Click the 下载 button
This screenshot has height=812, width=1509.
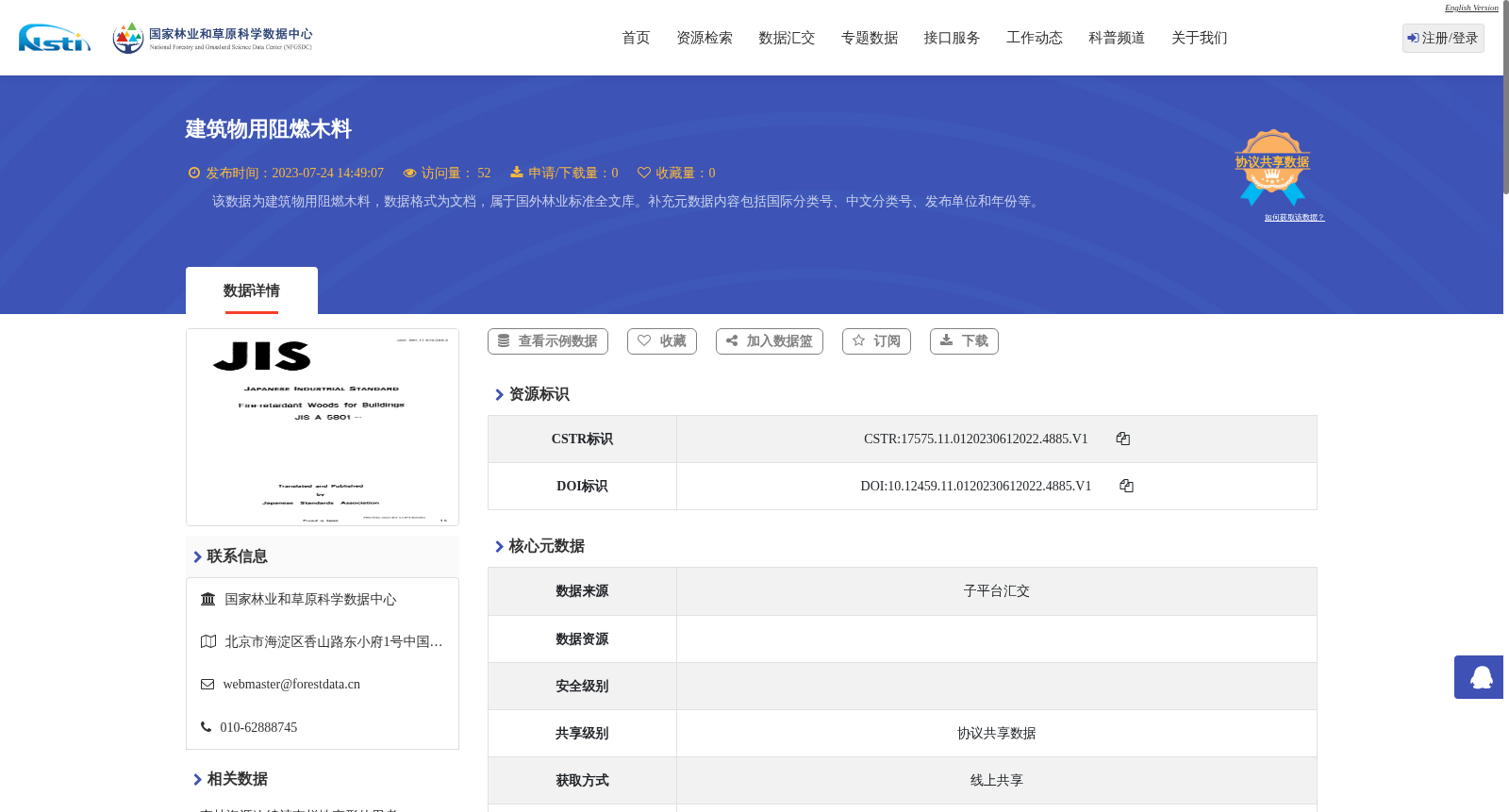964,341
